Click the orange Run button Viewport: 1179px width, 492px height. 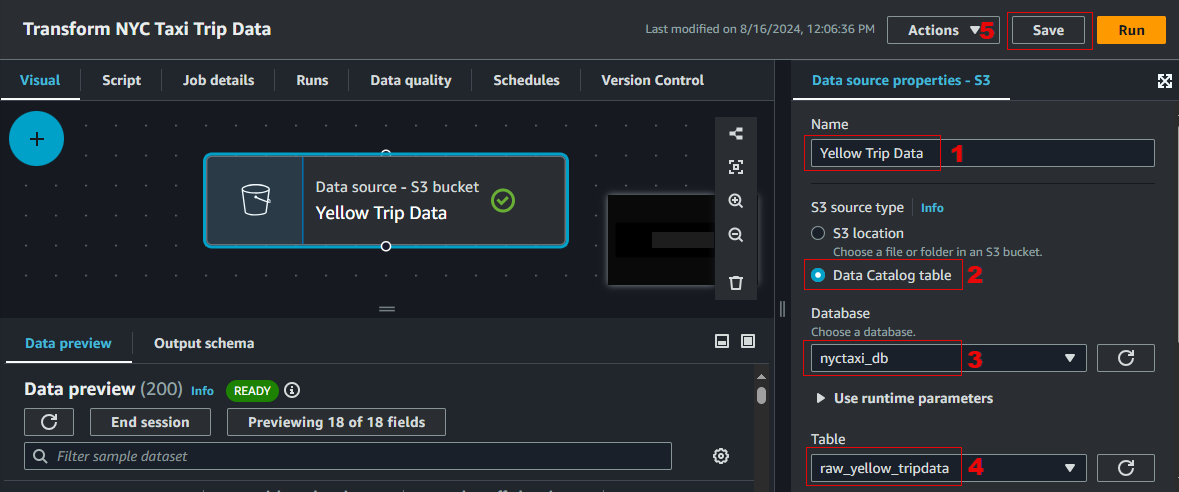(1132, 30)
